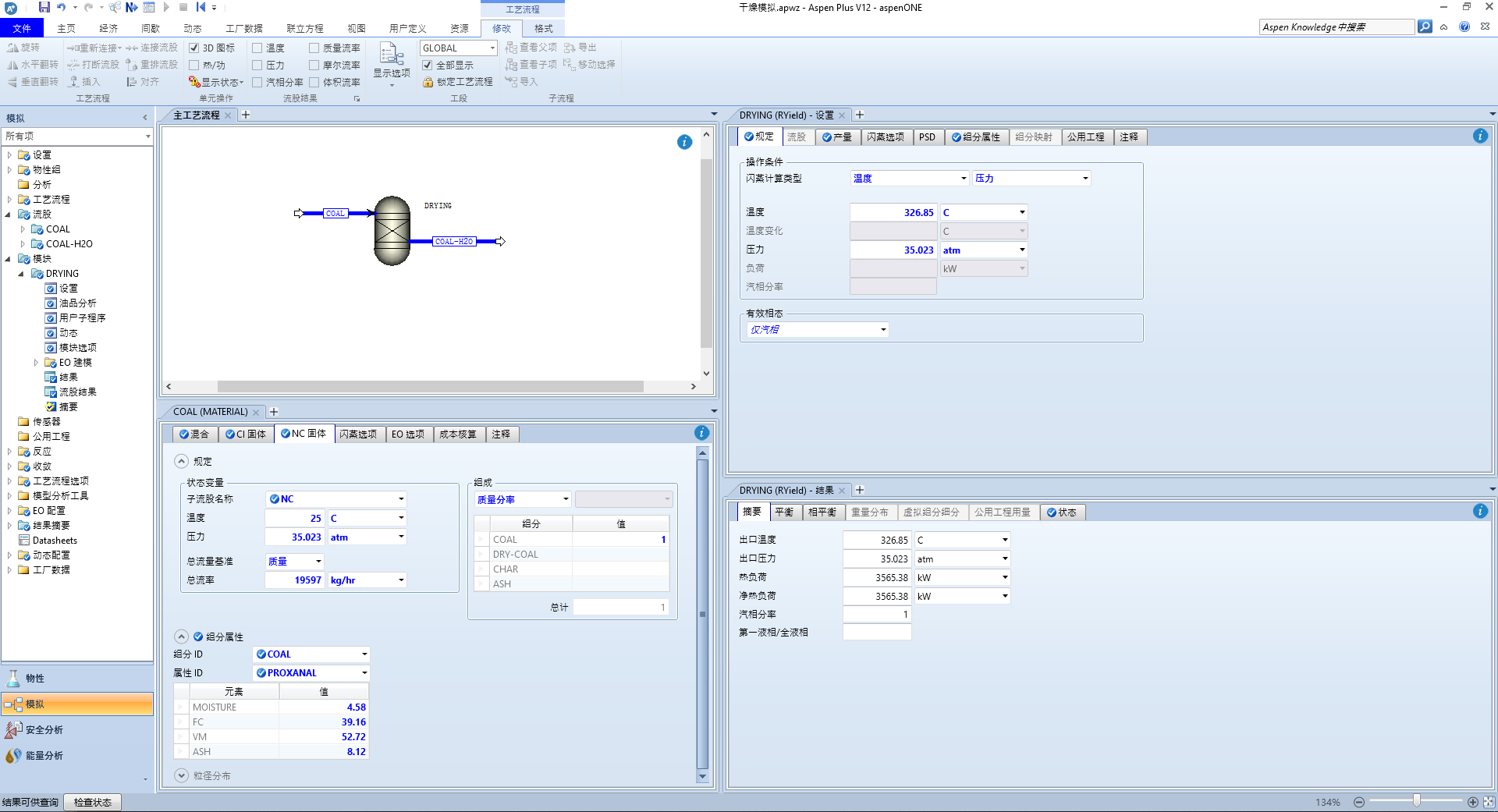Open valid phases (仅汽相) dropdown
The height and width of the screenshot is (812, 1498).
[883, 329]
